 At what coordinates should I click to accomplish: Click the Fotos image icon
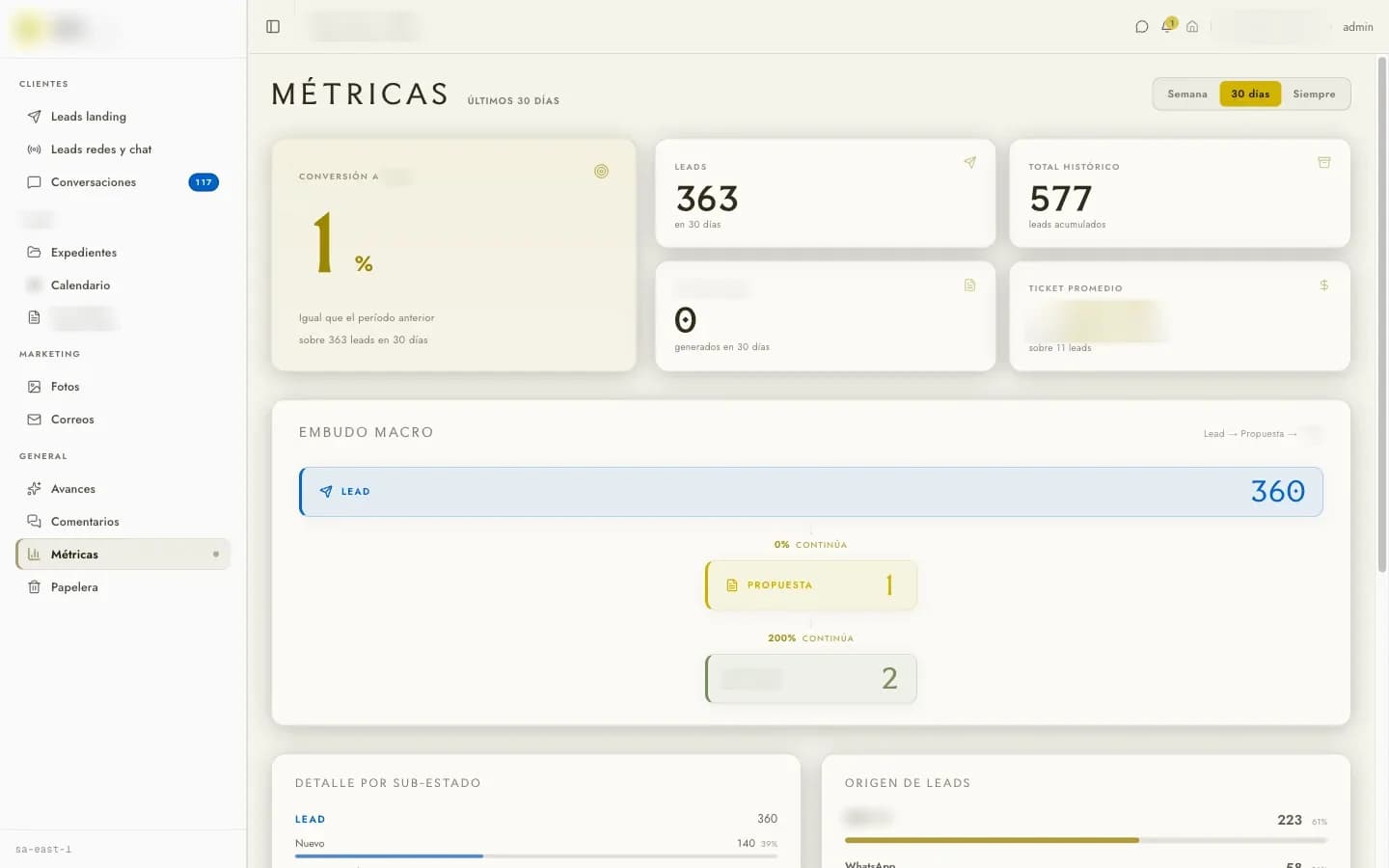point(34,387)
